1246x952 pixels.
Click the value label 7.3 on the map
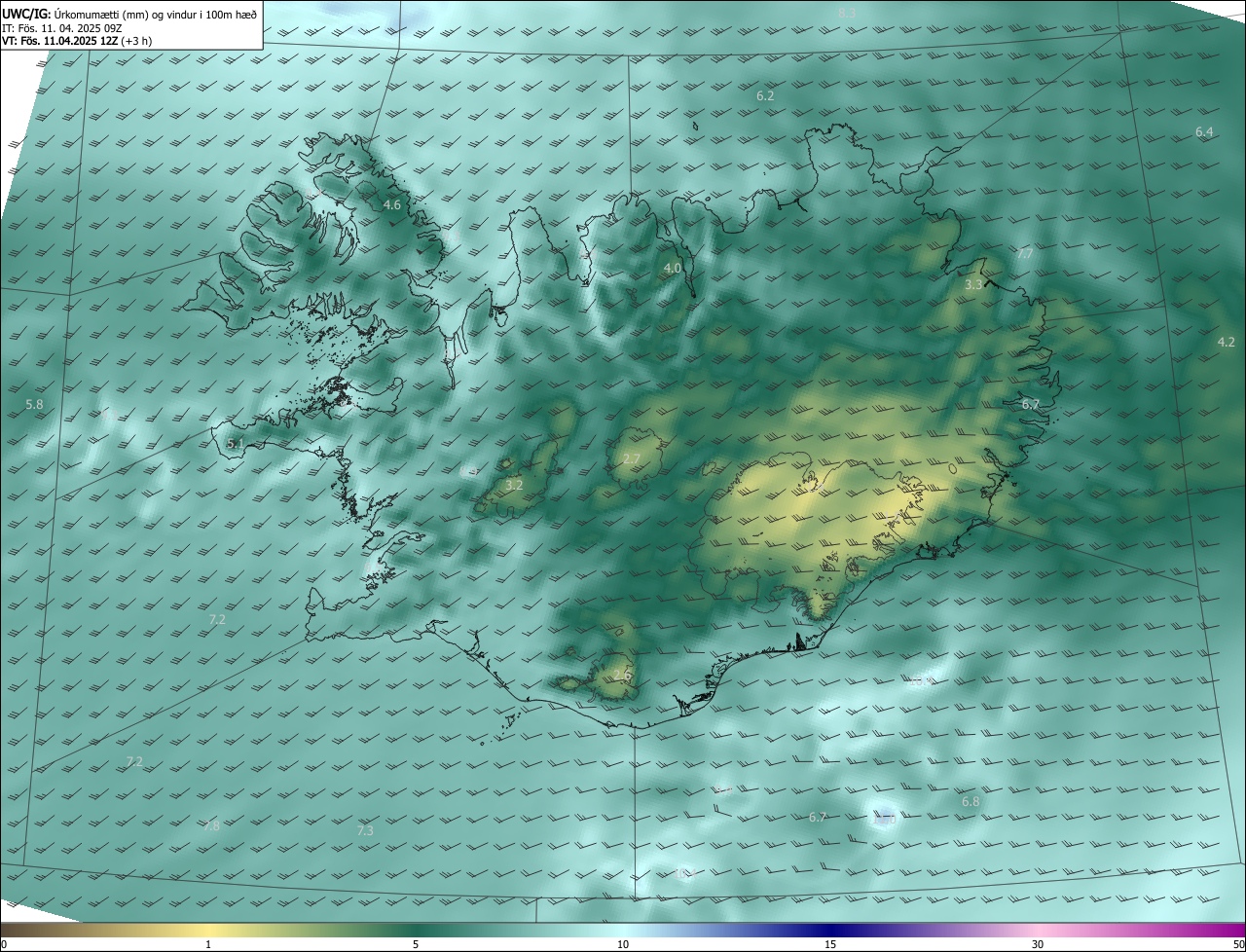pos(365,831)
